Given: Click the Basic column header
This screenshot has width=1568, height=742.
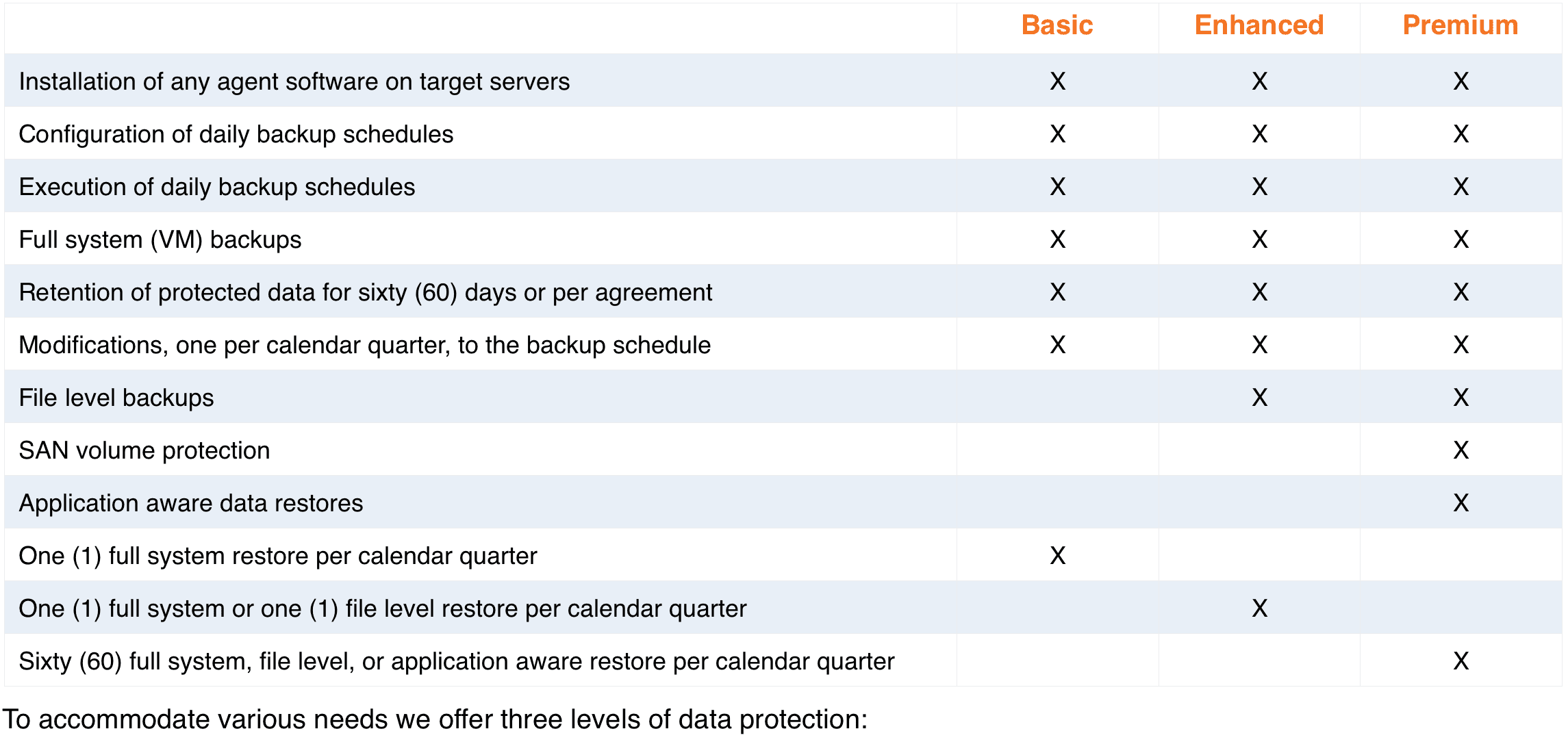Looking at the screenshot, I should (1057, 25).
